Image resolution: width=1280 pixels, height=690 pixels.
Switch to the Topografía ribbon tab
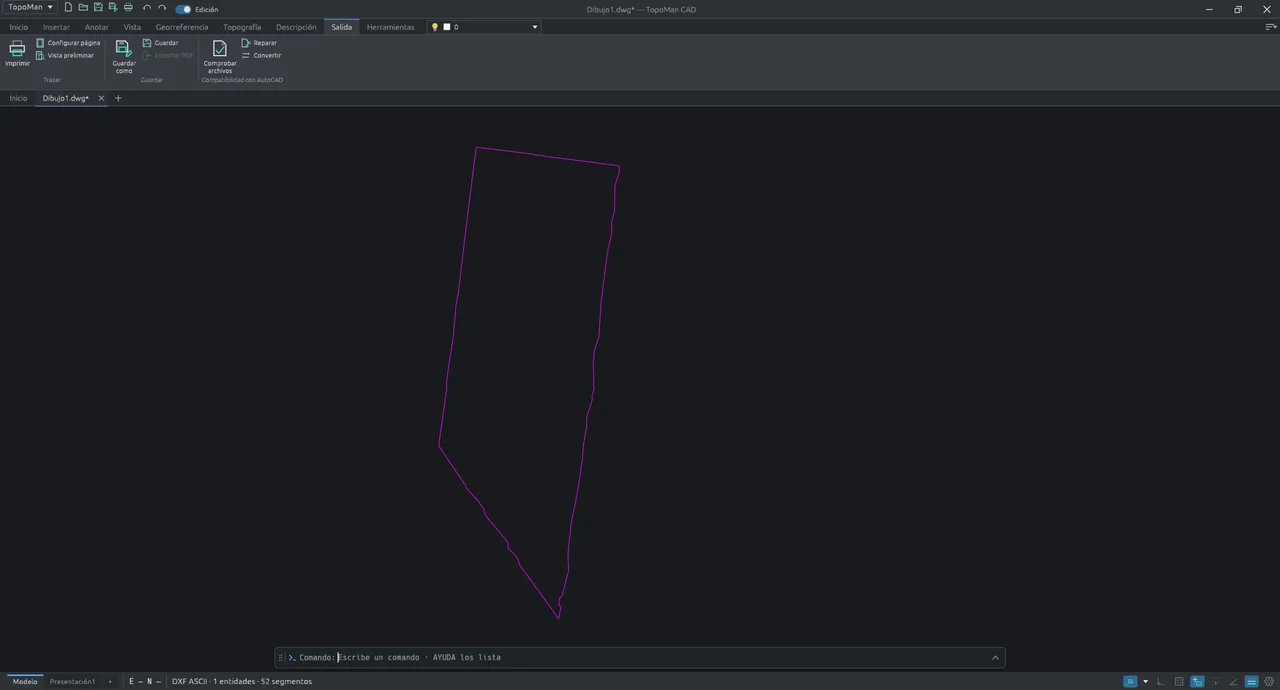242,27
